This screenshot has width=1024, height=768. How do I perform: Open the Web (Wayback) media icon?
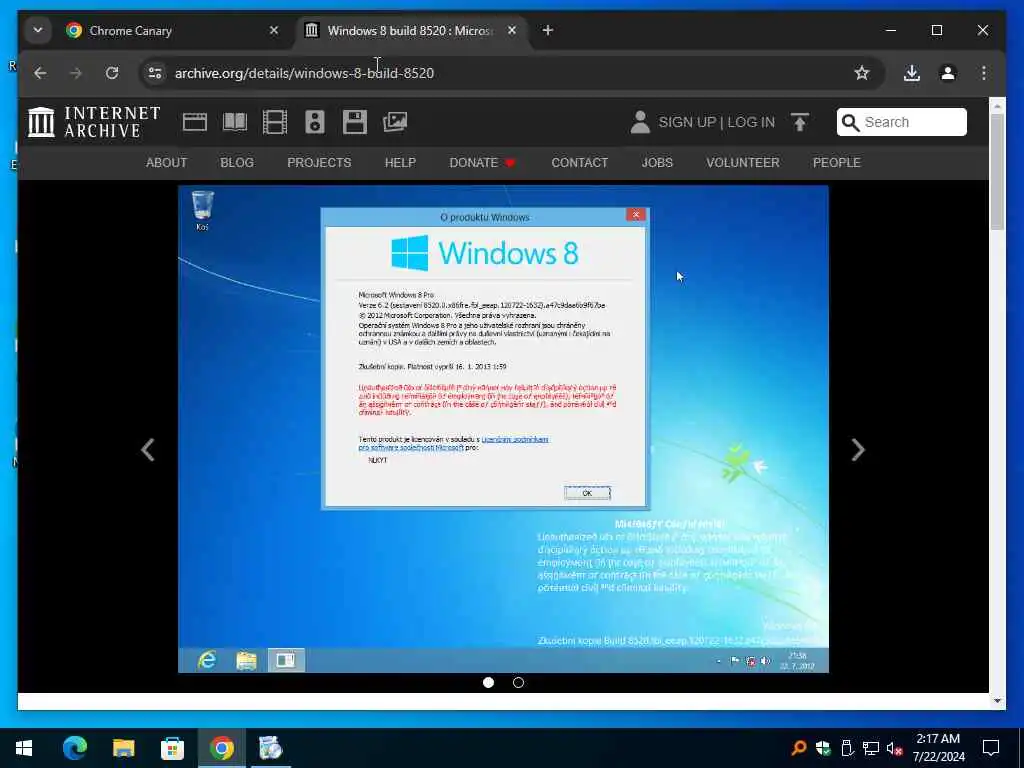[x=195, y=122]
